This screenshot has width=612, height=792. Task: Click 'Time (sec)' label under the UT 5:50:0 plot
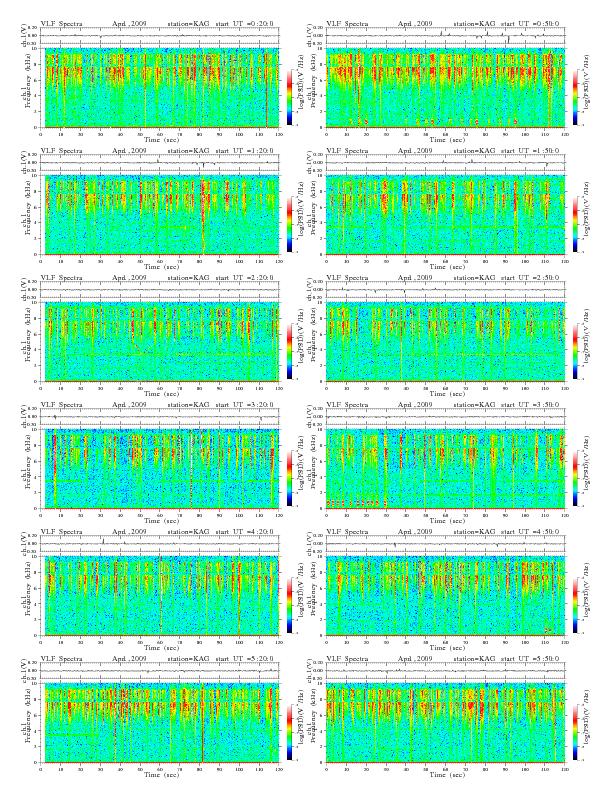pos(447,775)
